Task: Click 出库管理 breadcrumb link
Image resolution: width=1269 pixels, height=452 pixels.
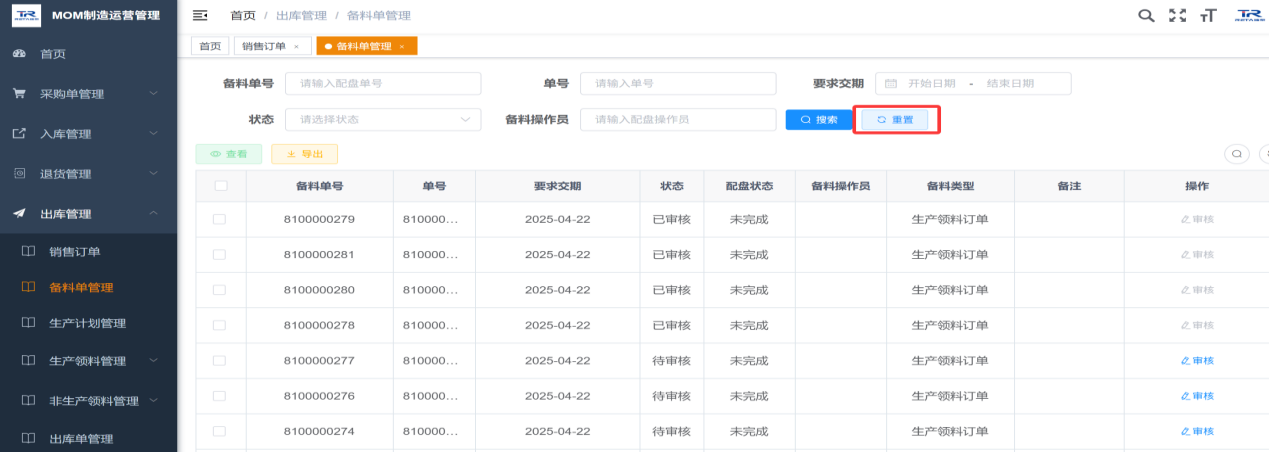Action: pos(301,15)
